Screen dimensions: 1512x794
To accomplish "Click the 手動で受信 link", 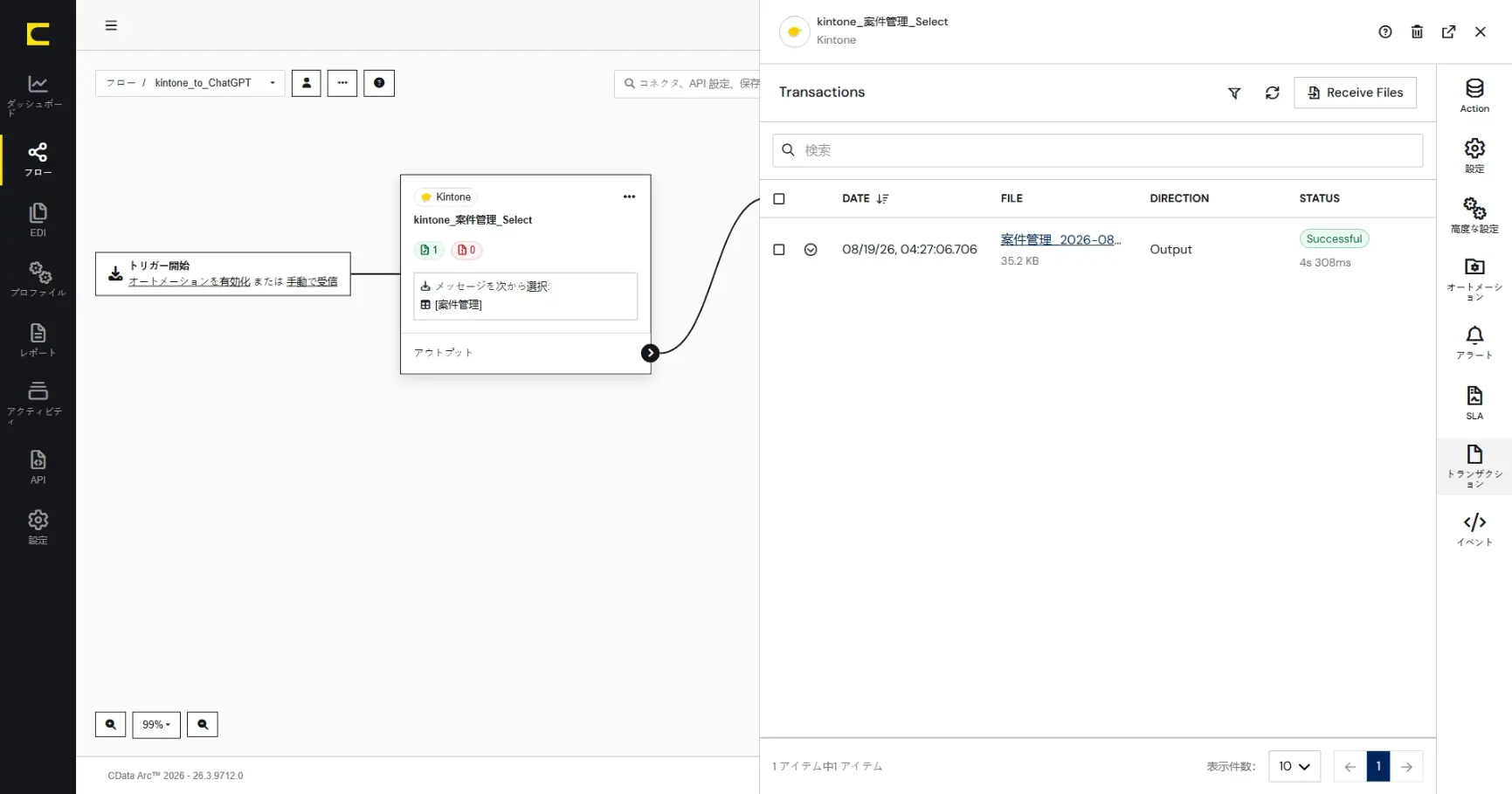I will coord(312,281).
